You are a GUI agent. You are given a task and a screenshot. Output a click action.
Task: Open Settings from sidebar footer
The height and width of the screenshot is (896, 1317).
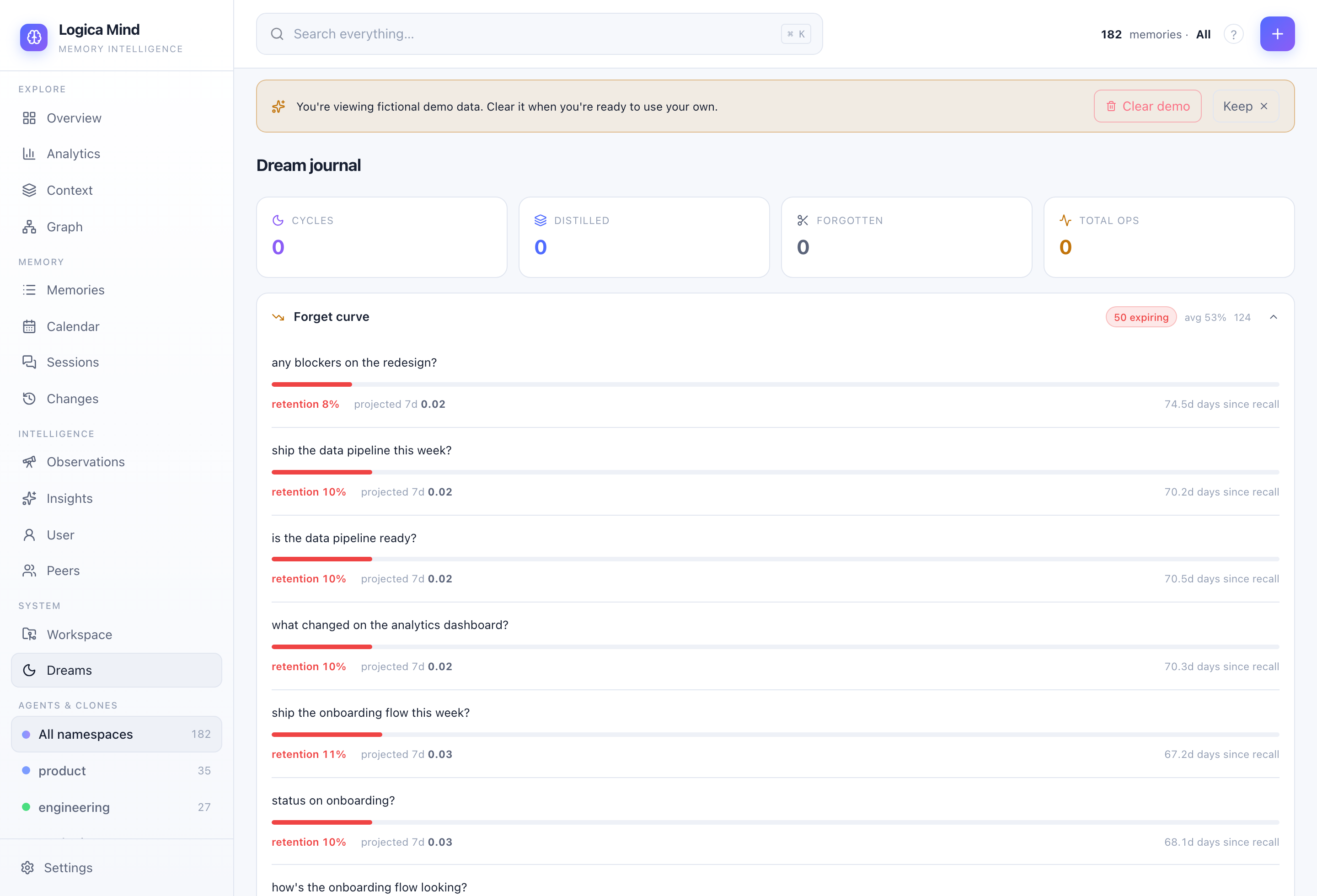tap(117, 868)
